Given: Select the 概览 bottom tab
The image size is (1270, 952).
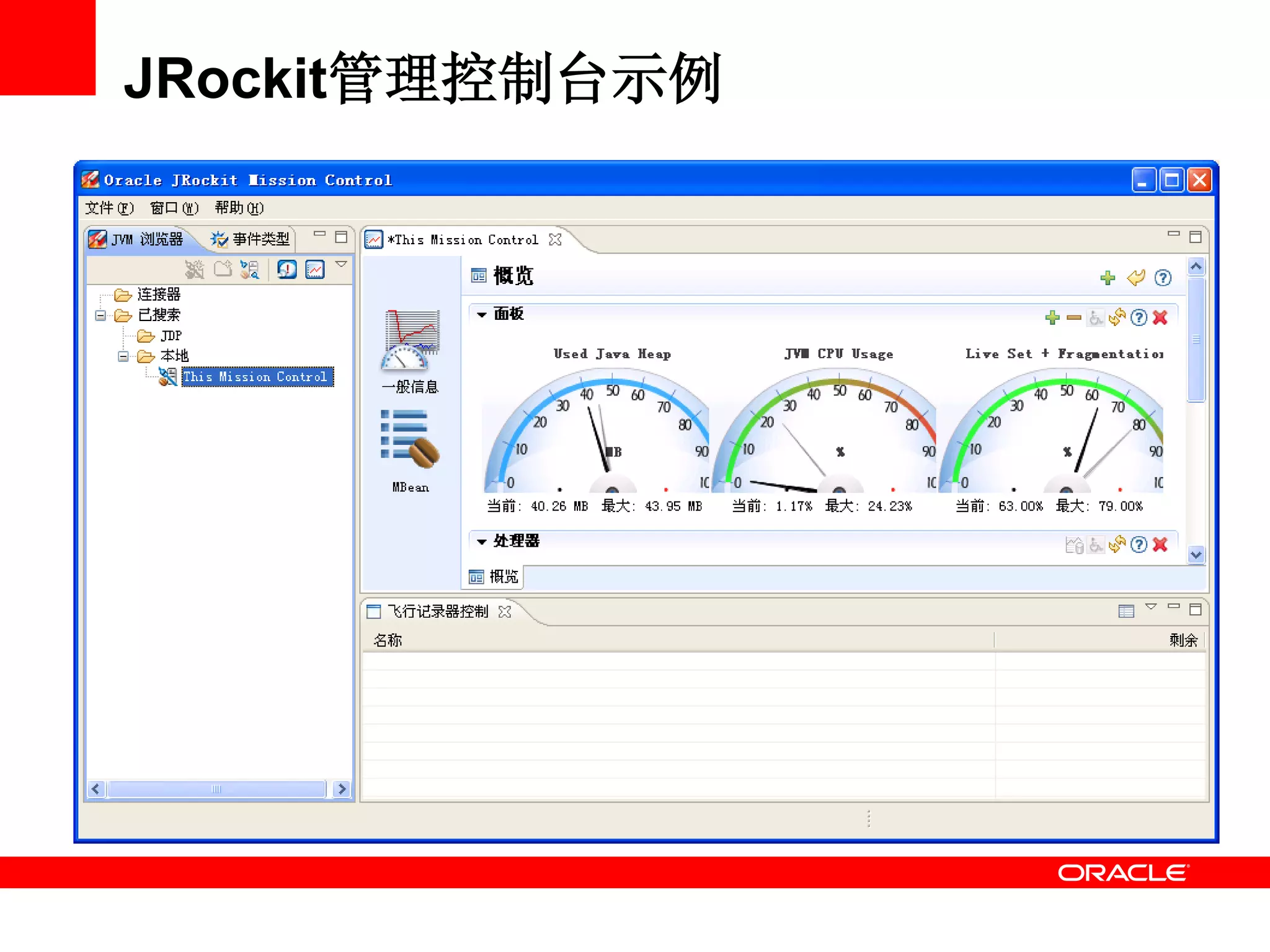Looking at the screenshot, I should pyautogui.click(x=494, y=577).
